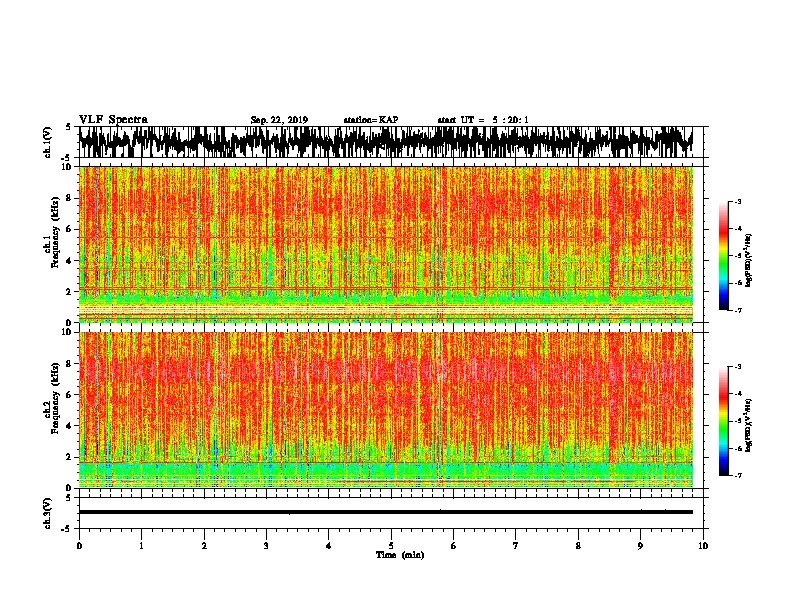
Task: Click the 'start UT = 5:20:1' text
Action: (x=483, y=120)
